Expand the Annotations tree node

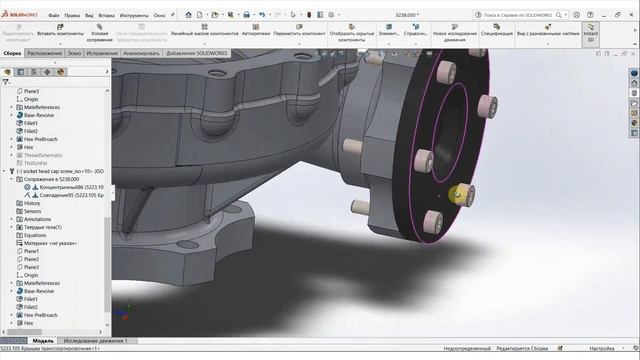tap(11, 219)
